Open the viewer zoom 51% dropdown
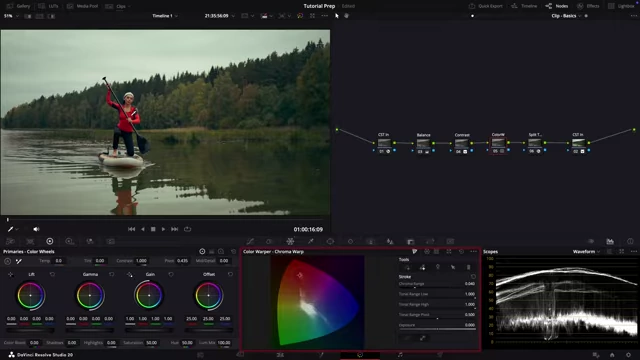The width and height of the screenshot is (640, 360). 11,16
